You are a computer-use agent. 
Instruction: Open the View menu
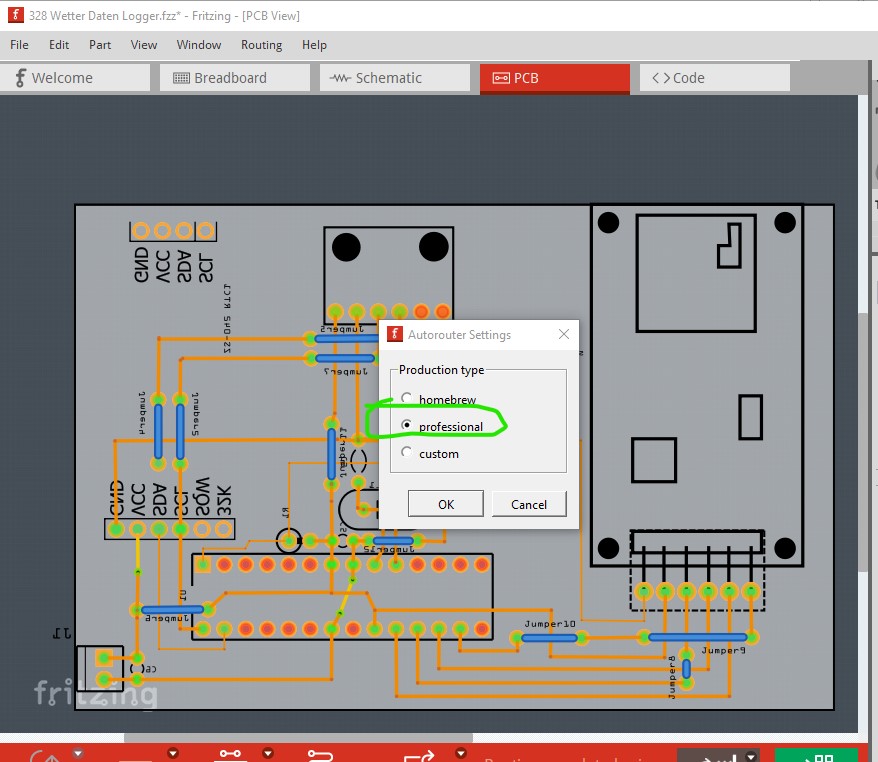(x=144, y=45)
